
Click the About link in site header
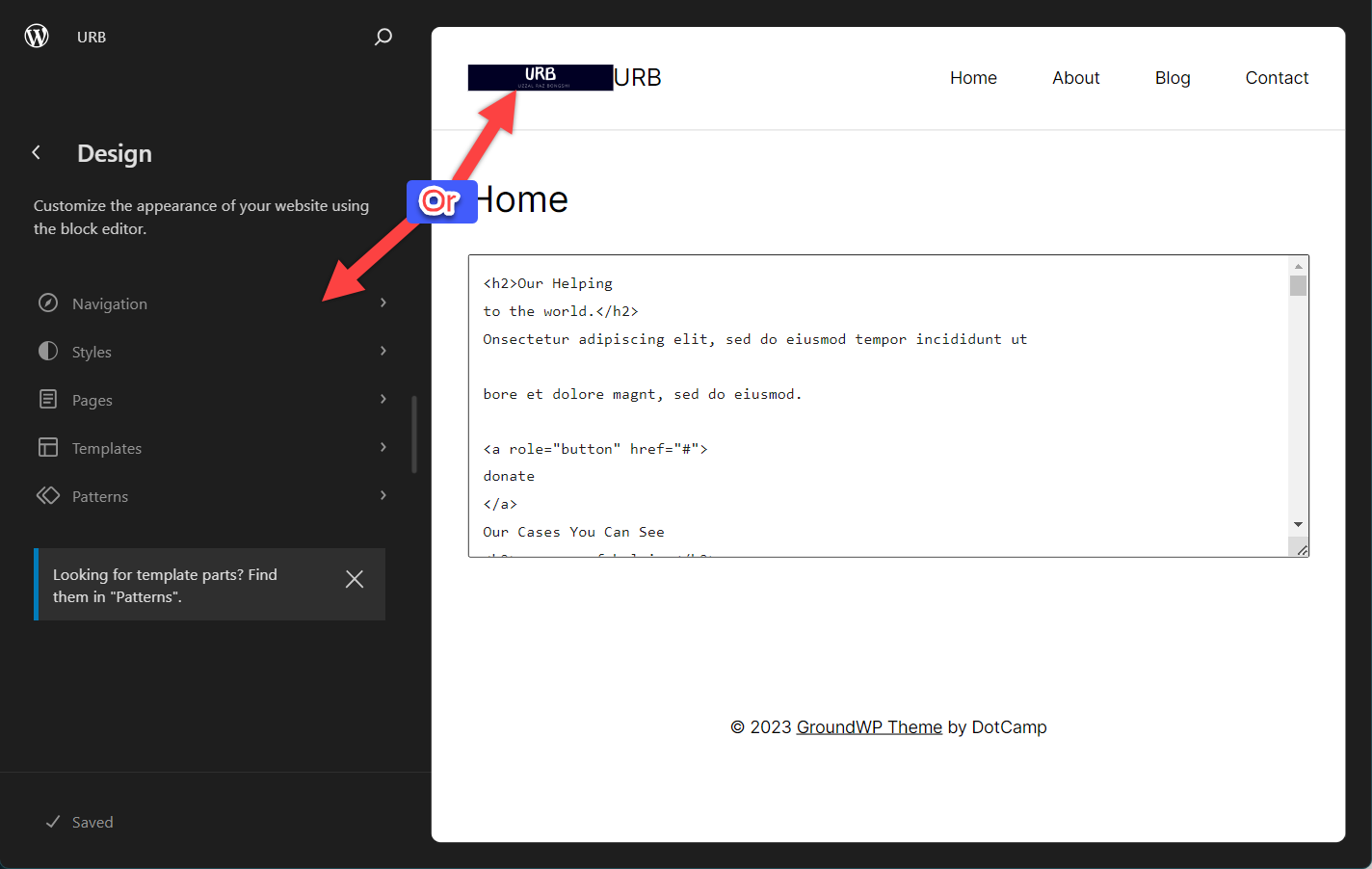1075,78
